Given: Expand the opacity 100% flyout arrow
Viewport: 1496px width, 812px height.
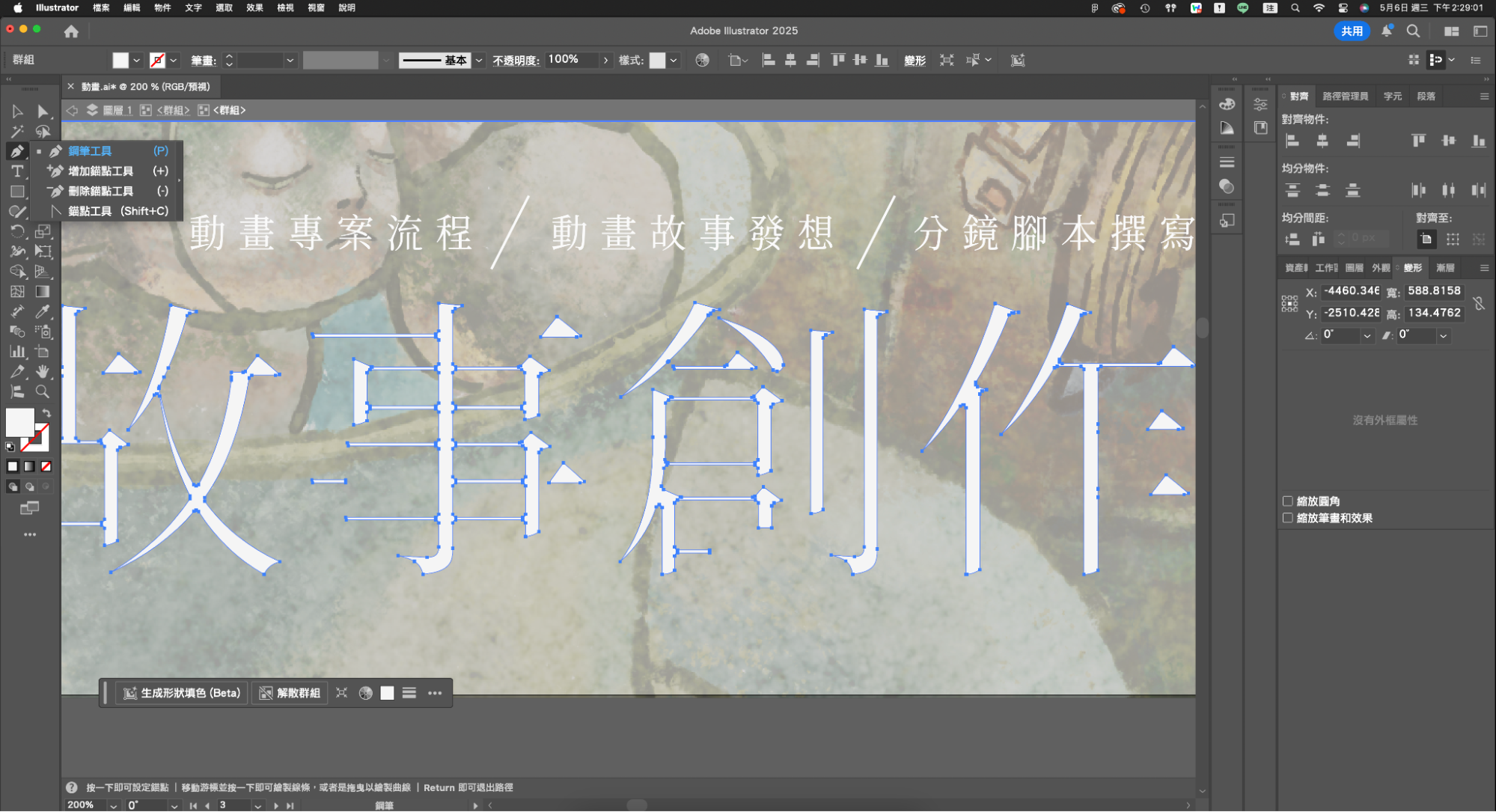Looking at the screenshot, I should pos(605,60).
